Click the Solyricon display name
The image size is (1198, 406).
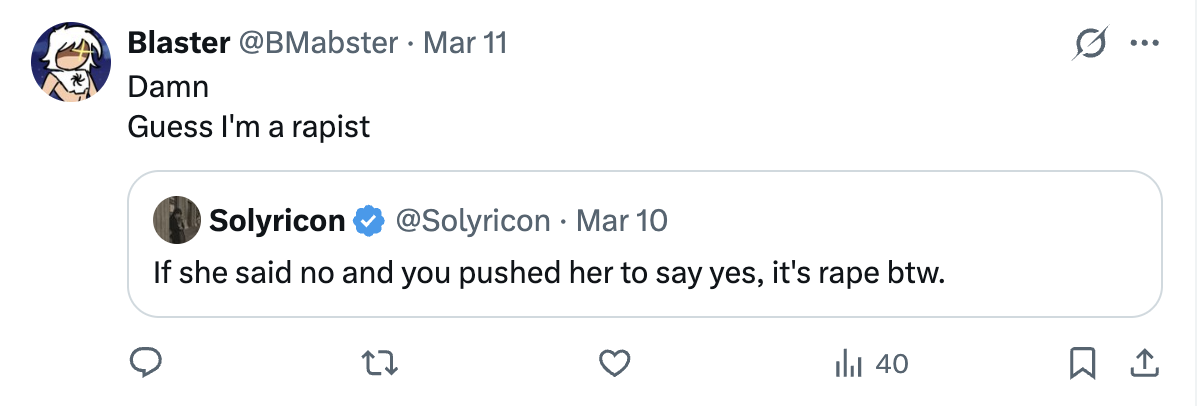tap(277, 220)
